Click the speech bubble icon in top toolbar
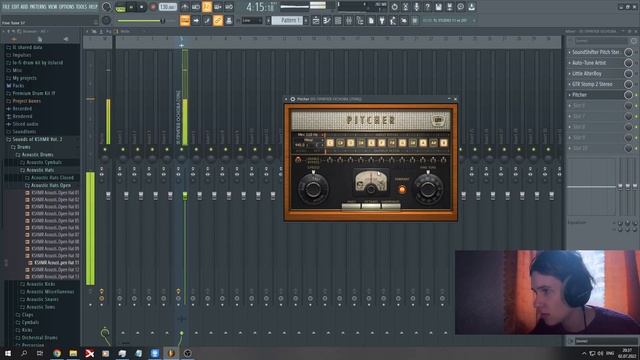This screenshot has width=640, height=360. (460, 7)
